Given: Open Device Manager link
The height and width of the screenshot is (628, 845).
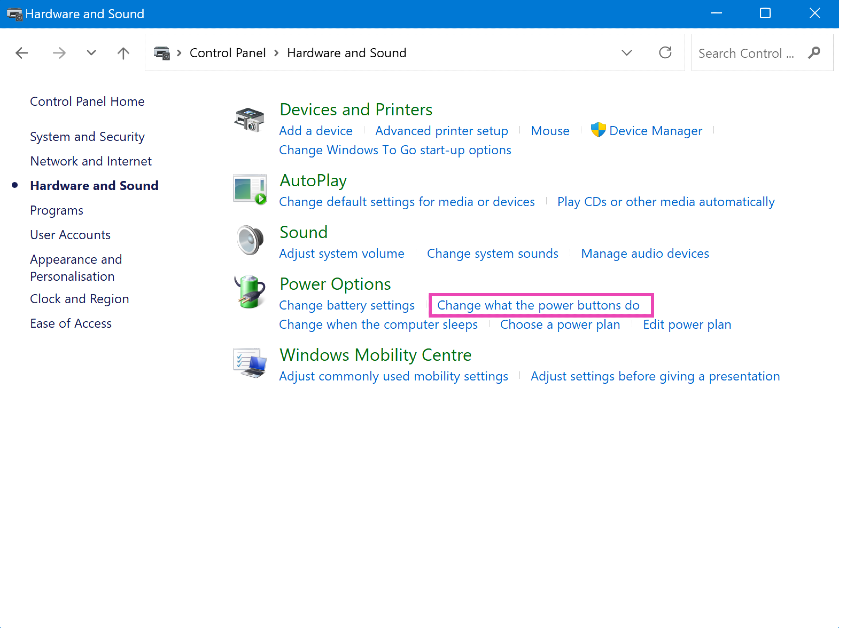Looking at the screenshot, I should click(655, 131).
